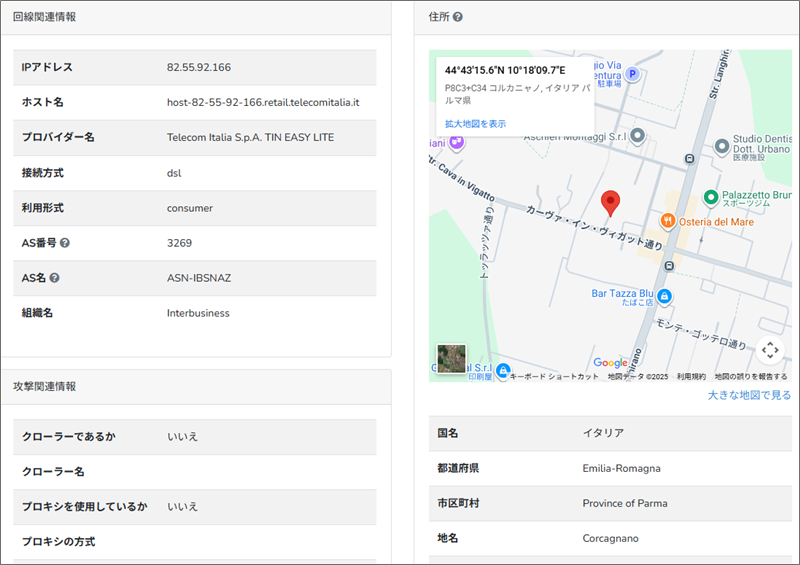The width and height of the screenshot is (800, 565).
Task: Click the red location pin on map
Action: coord(611,203)
